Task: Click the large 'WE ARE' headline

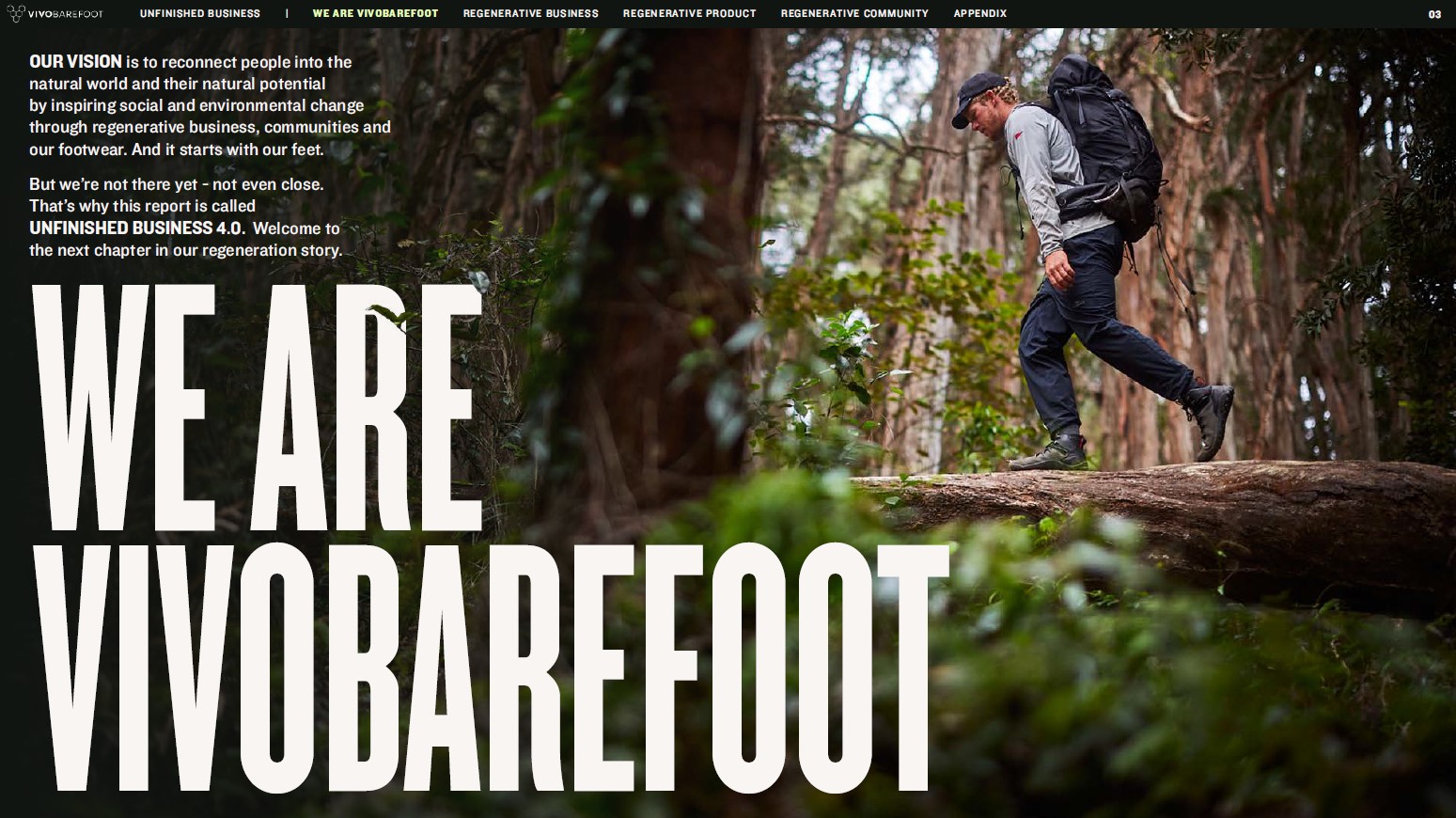Action: 257,407
